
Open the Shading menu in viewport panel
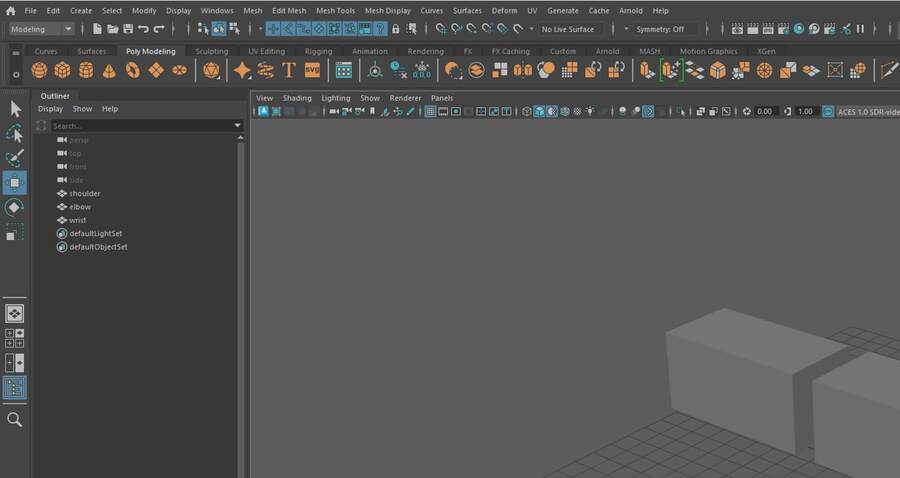[297, 98]
